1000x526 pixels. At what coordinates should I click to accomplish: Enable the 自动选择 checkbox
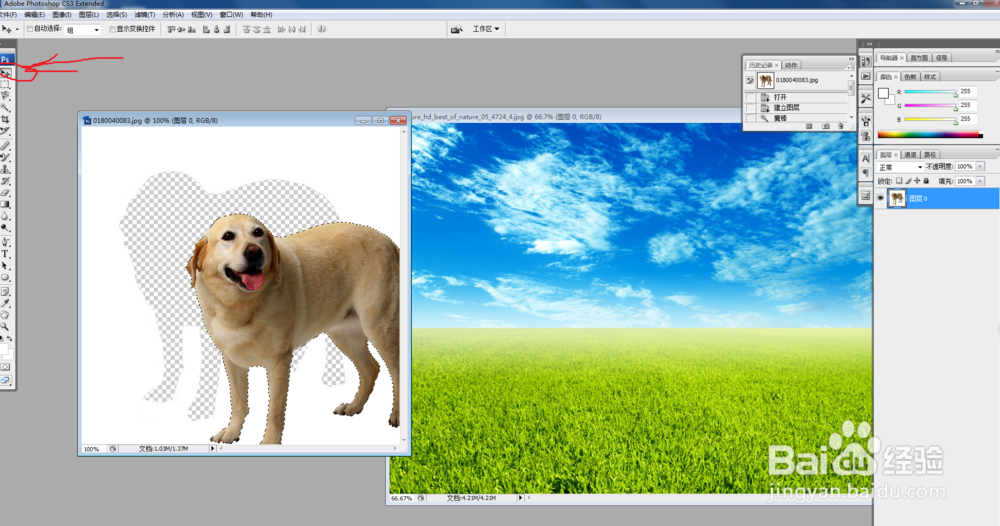(30, 30)
